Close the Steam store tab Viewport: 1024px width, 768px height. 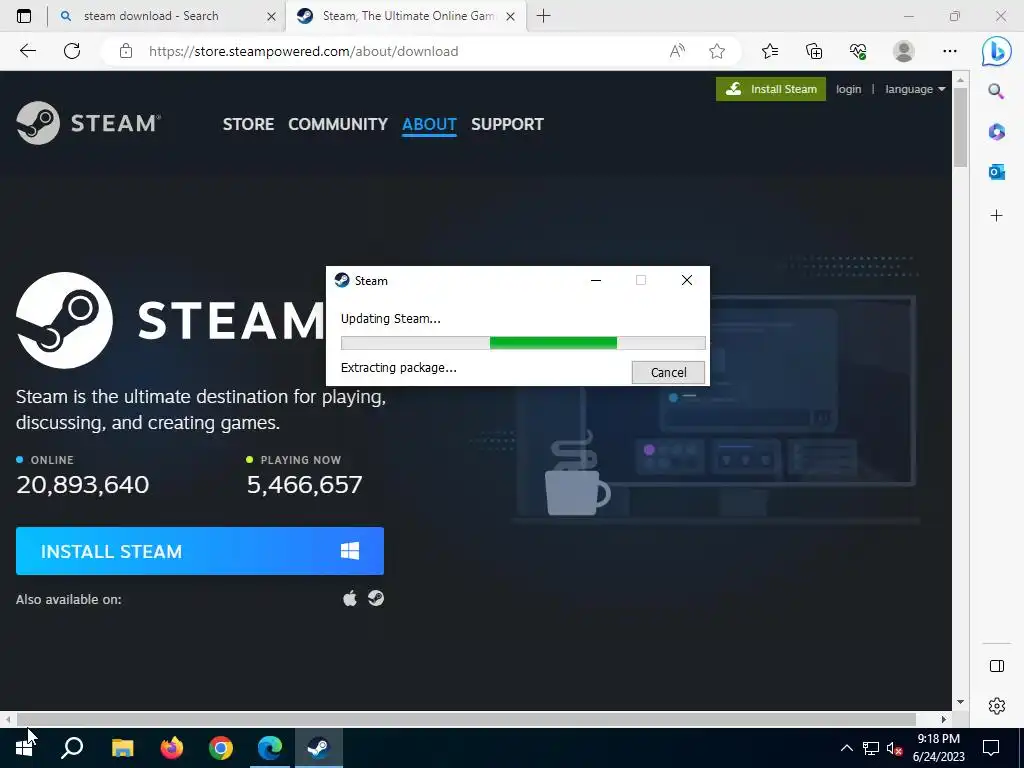coord(511,16)
